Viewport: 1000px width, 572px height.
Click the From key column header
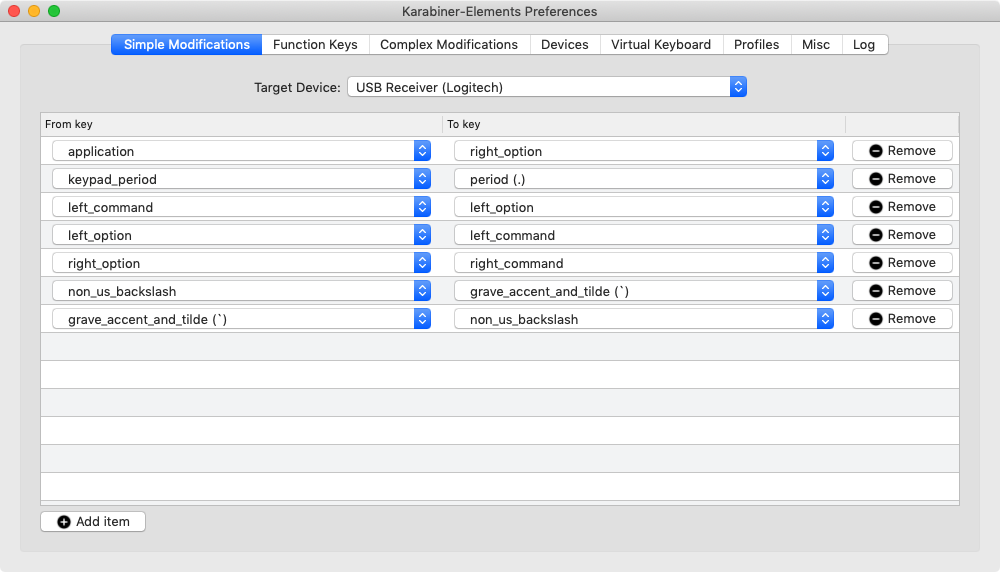[240, 124]
